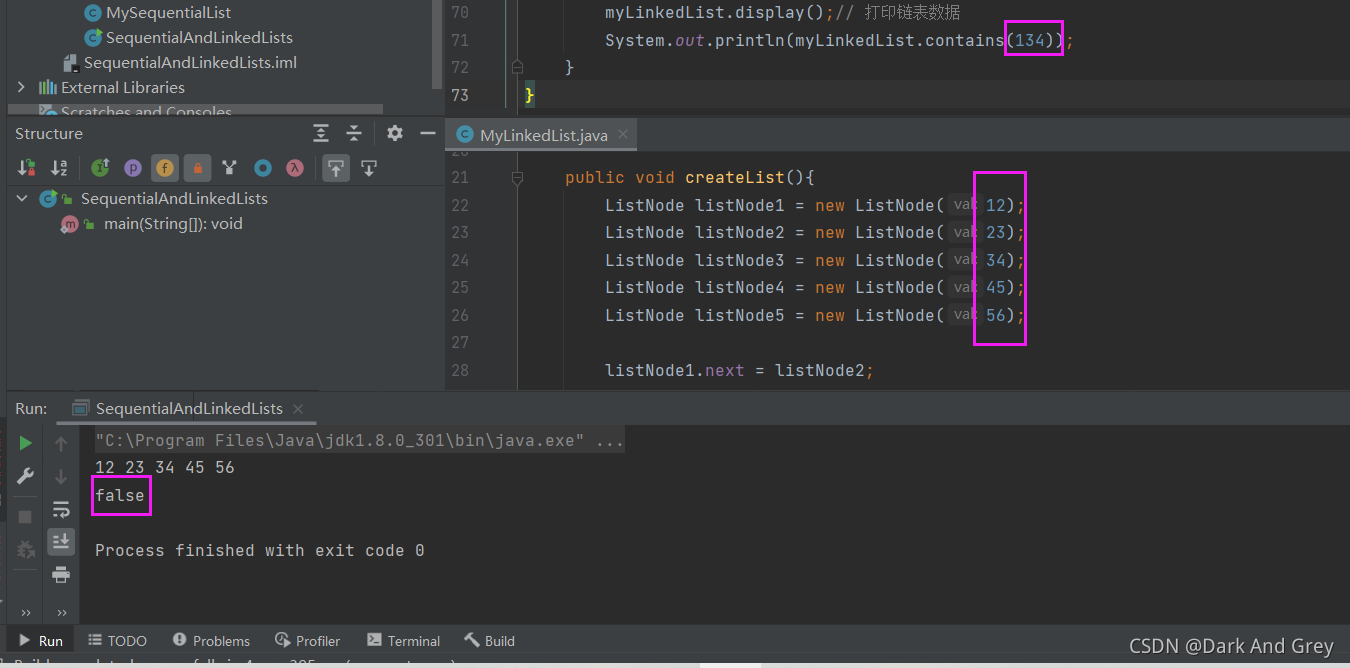The image size is (1350, 668).
Task: Click Expand All in Structure panel
Action: click(321, 133)
